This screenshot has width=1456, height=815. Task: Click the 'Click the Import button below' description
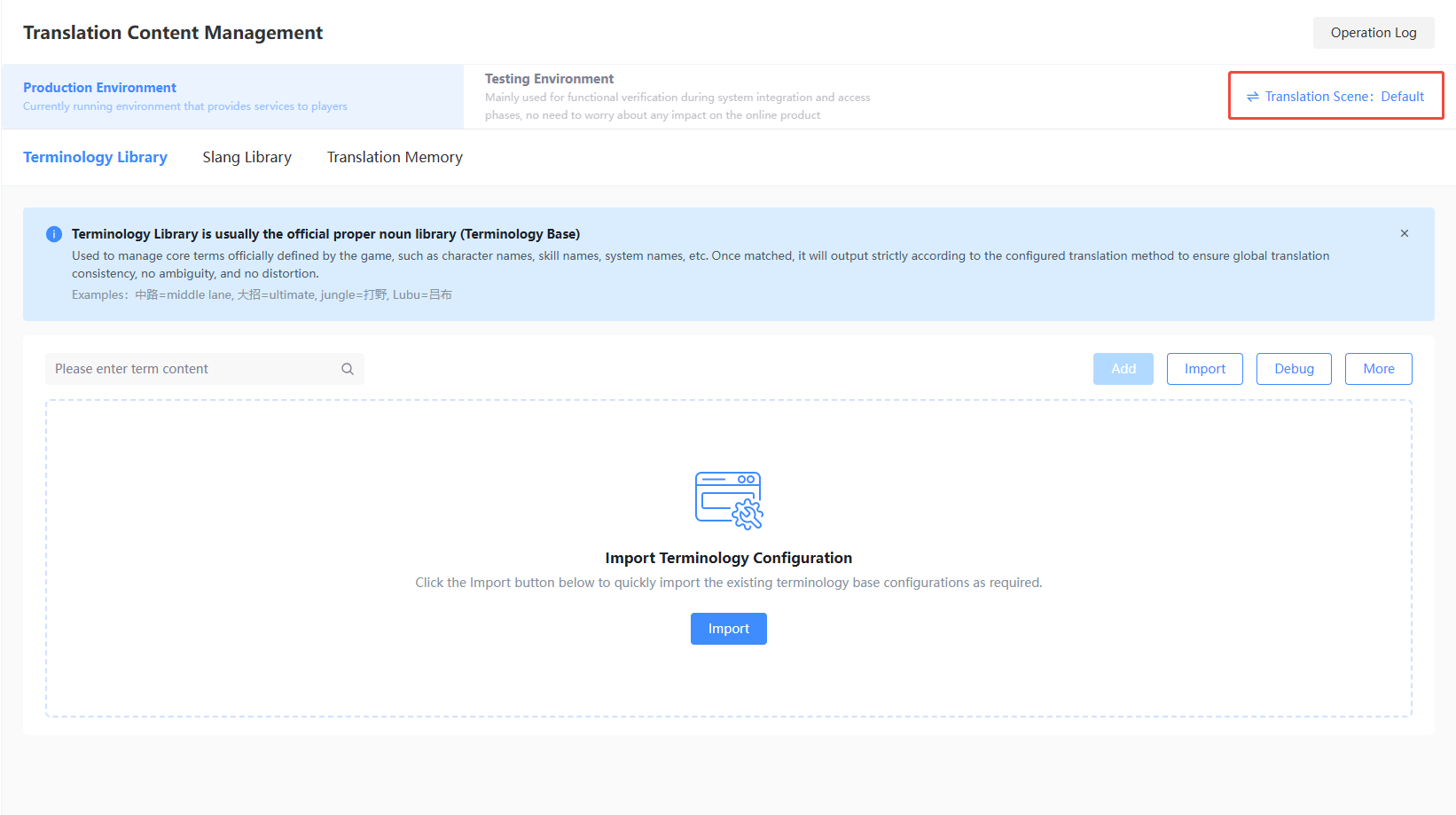[x=729, y=583]
